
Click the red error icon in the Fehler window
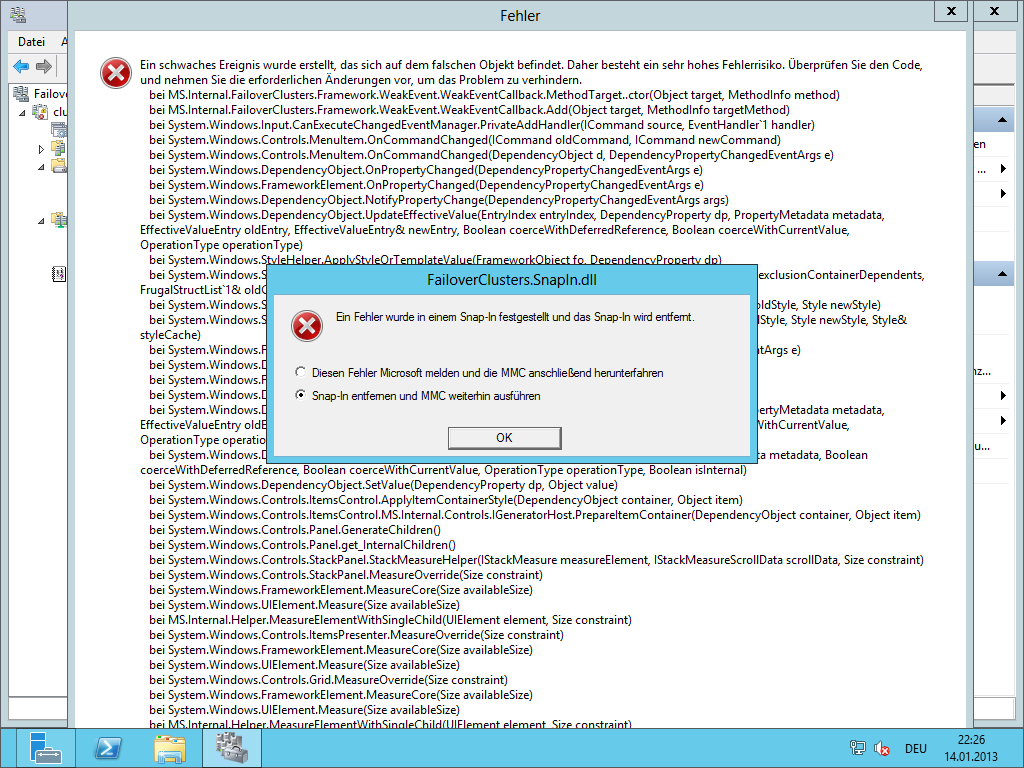116,72
